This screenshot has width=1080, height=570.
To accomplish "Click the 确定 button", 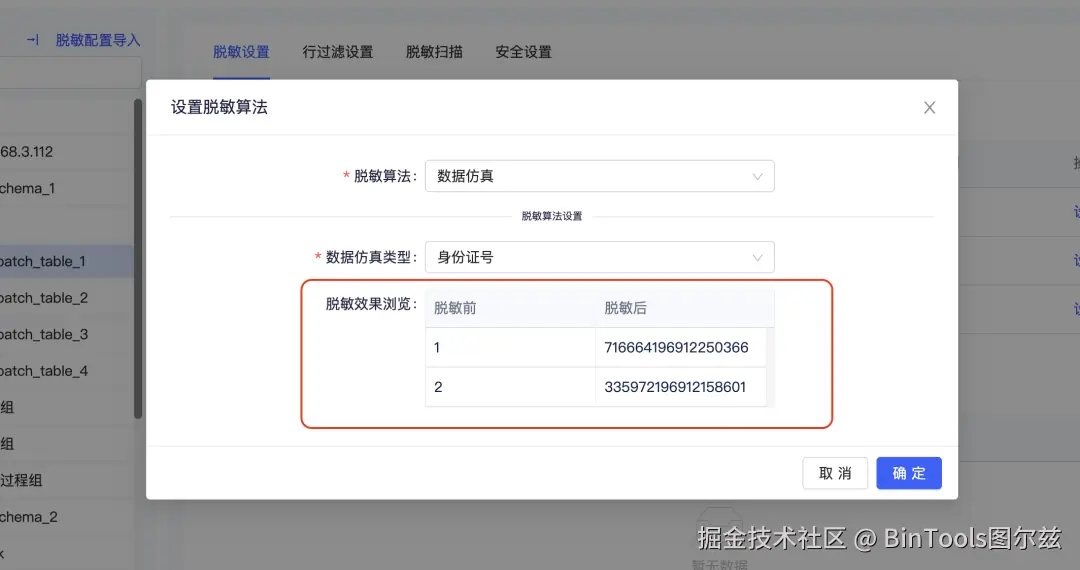I will click(908, 474).
